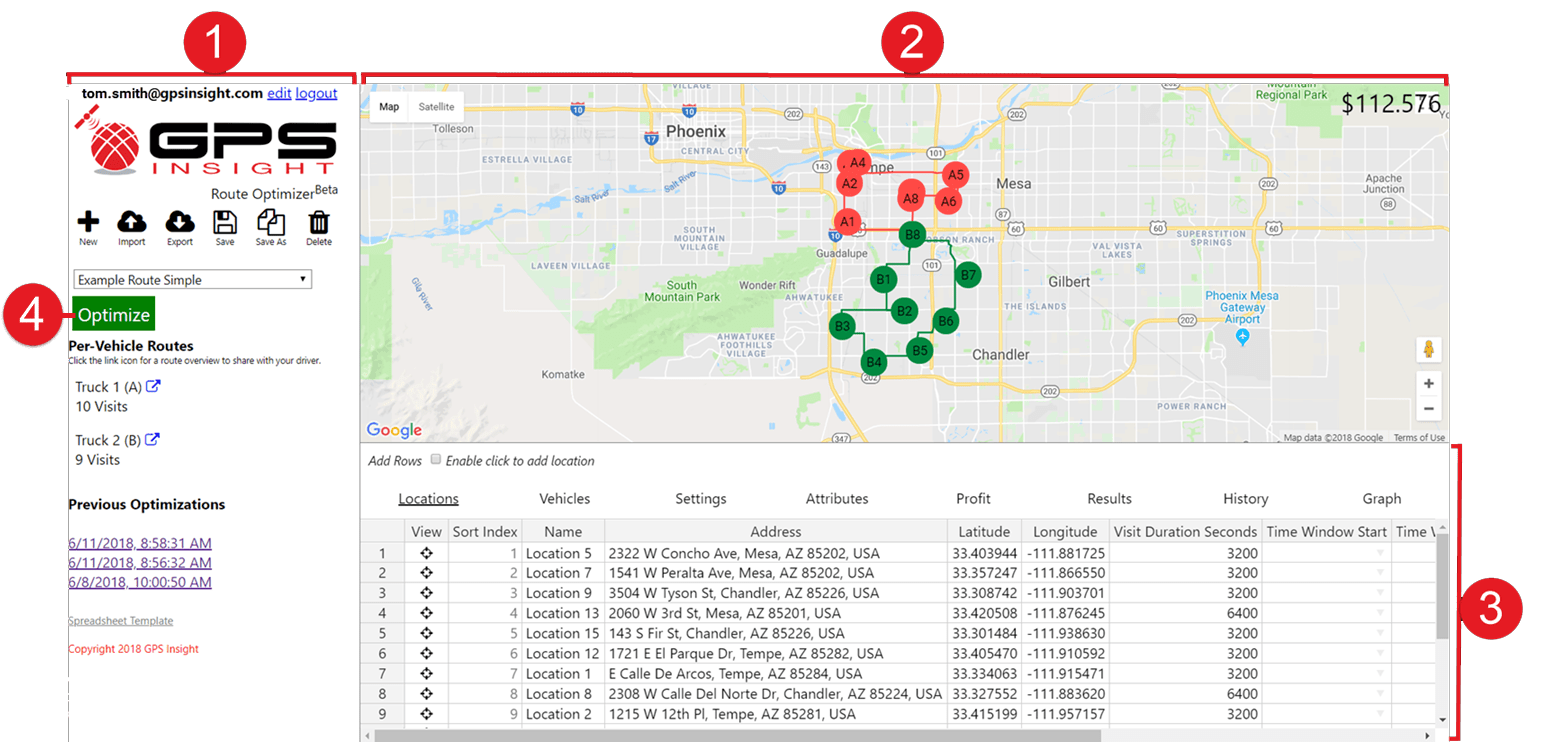Open the Import cloud-upload tool
The width and height of the screenshot is (1545, 742).
pos(132,222)
